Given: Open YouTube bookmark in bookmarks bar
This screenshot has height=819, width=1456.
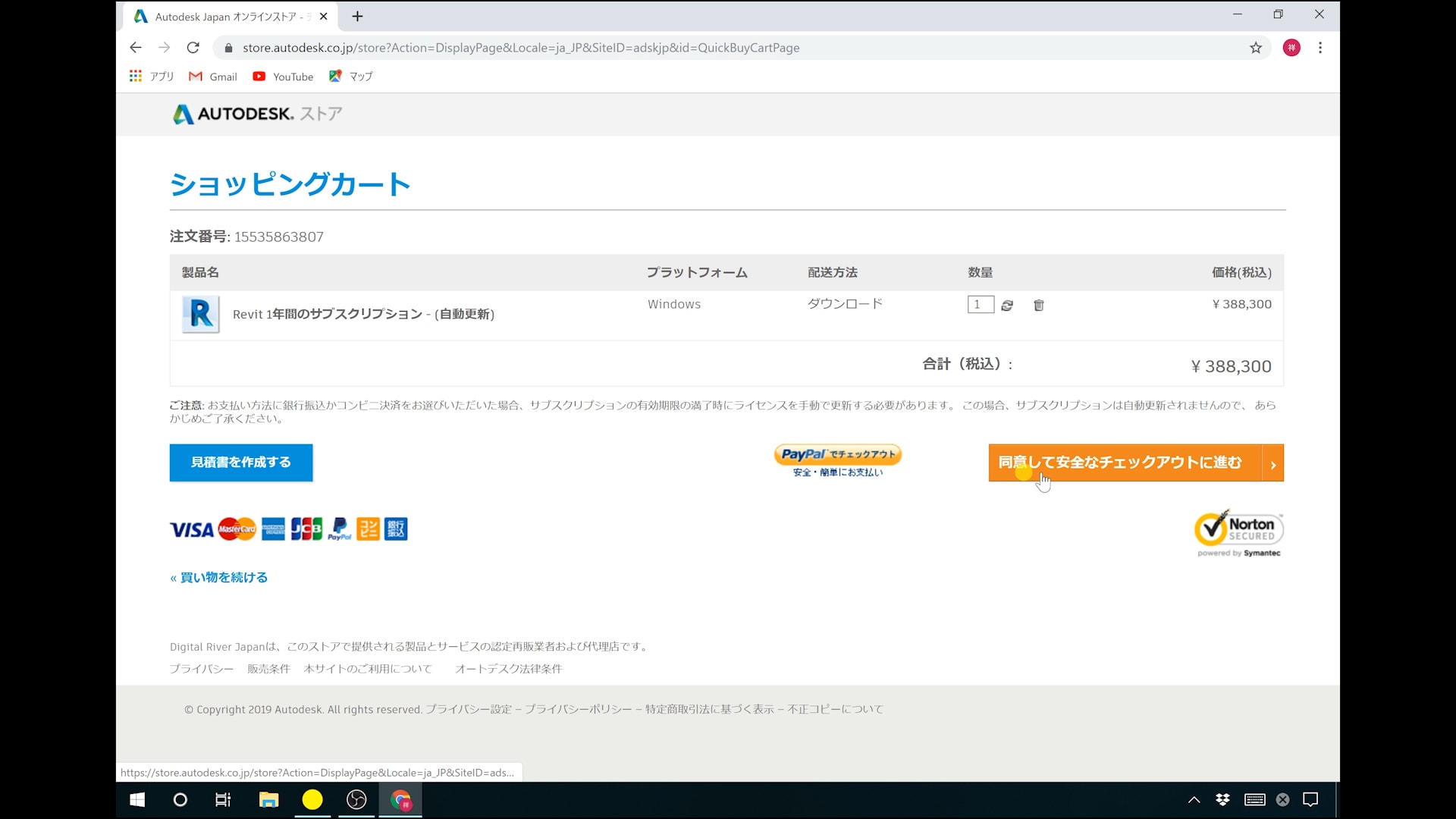Looking at the screenshot, I should (283, 77).
